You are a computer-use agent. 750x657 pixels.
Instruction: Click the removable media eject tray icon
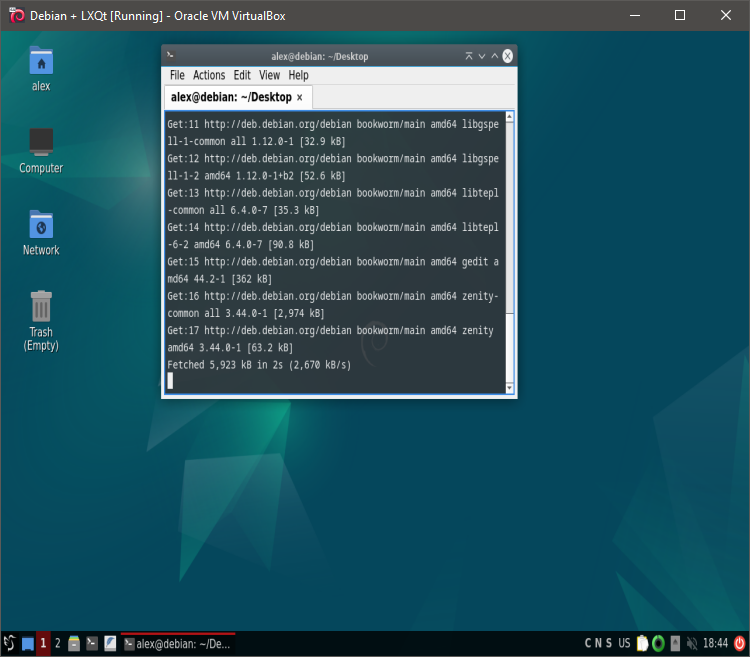(675, 644)
